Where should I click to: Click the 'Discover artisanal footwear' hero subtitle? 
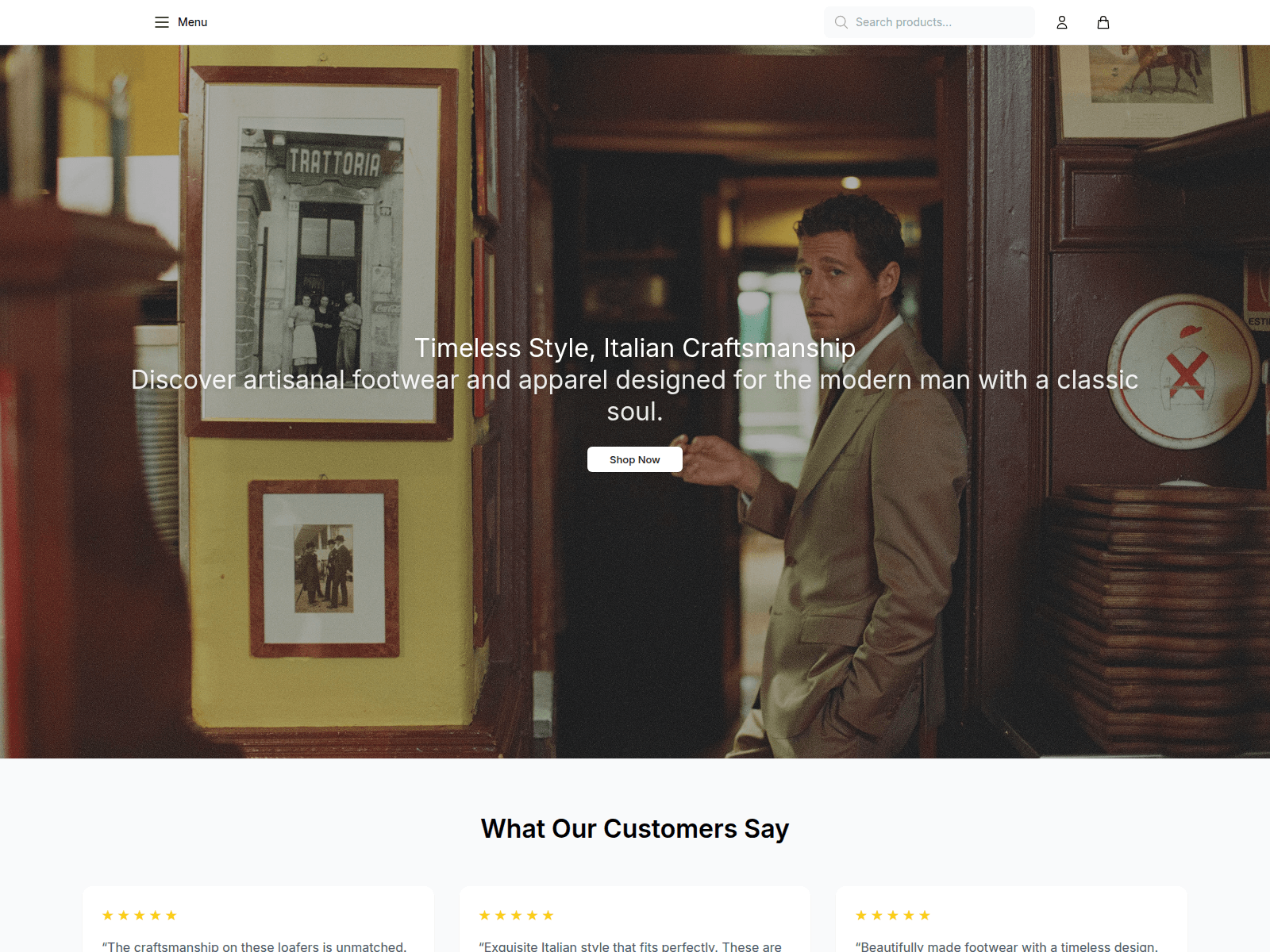coord(635,395)
